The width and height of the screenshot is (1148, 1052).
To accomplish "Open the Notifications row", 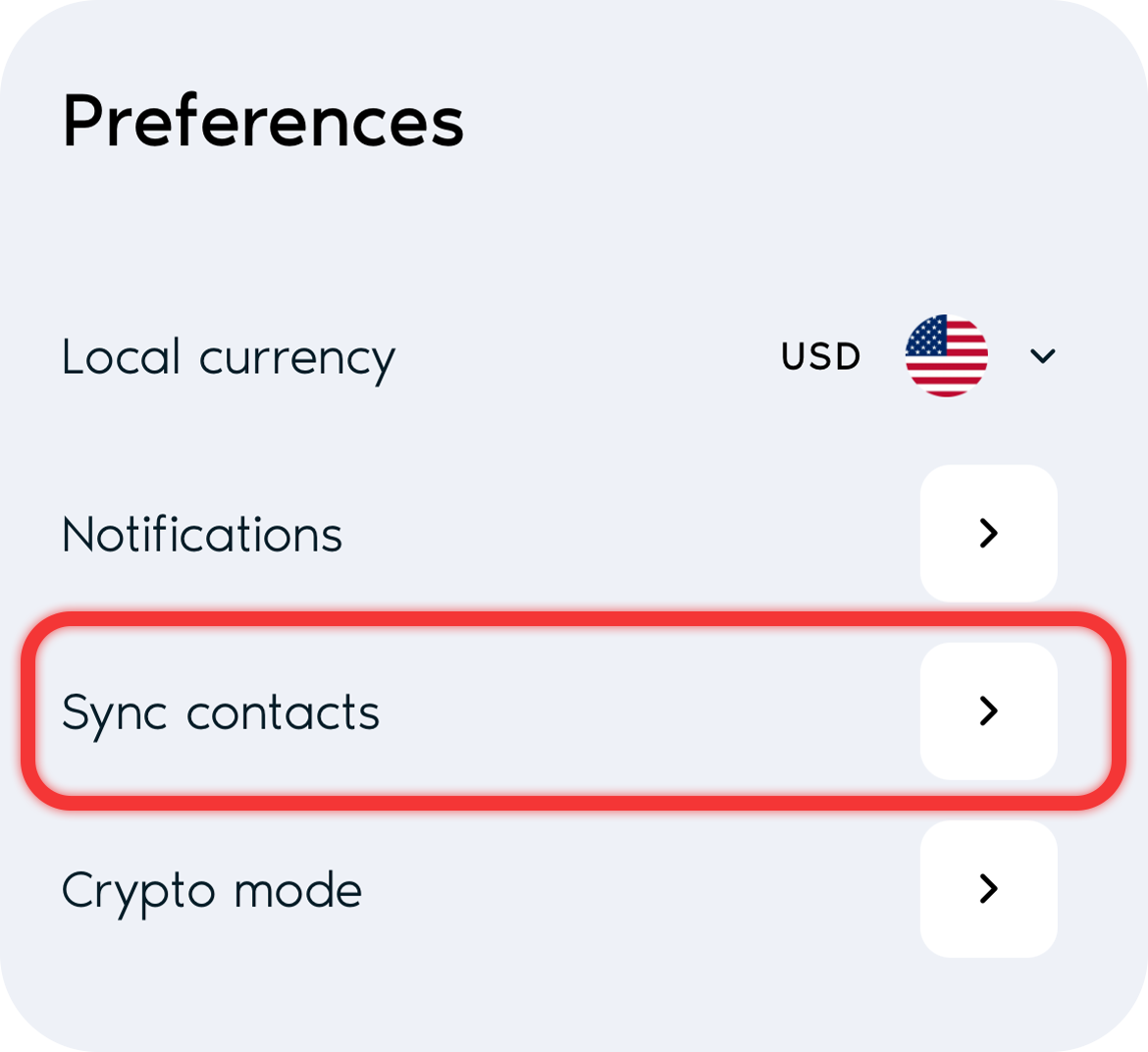I will pyautogui.click(x=560, y=533).
